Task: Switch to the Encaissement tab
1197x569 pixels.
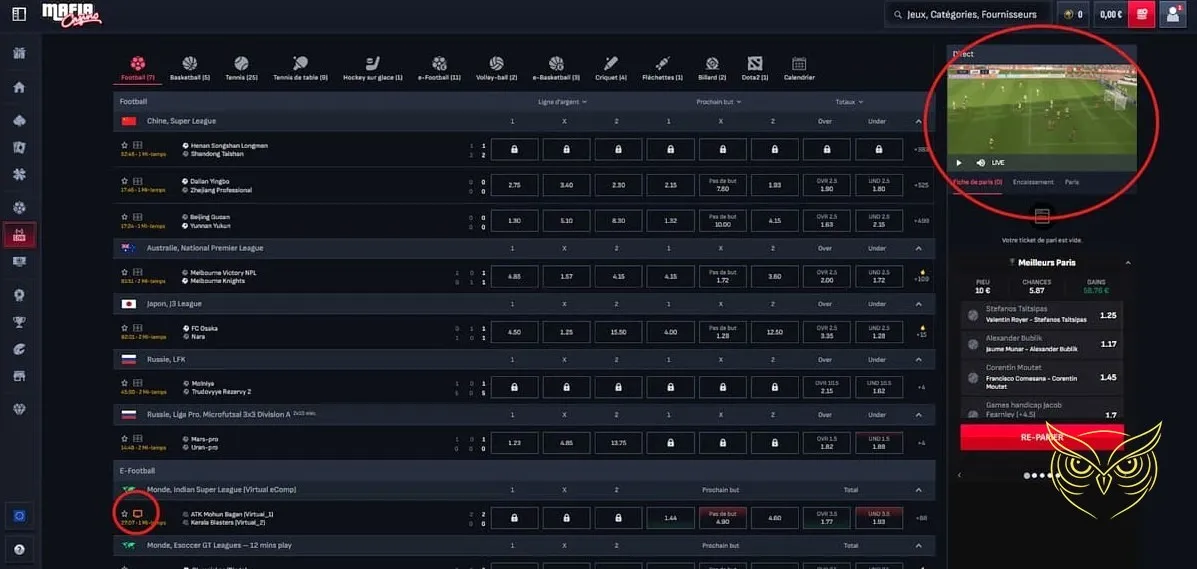Action: pyautogui.click(x=1032, y=182)
